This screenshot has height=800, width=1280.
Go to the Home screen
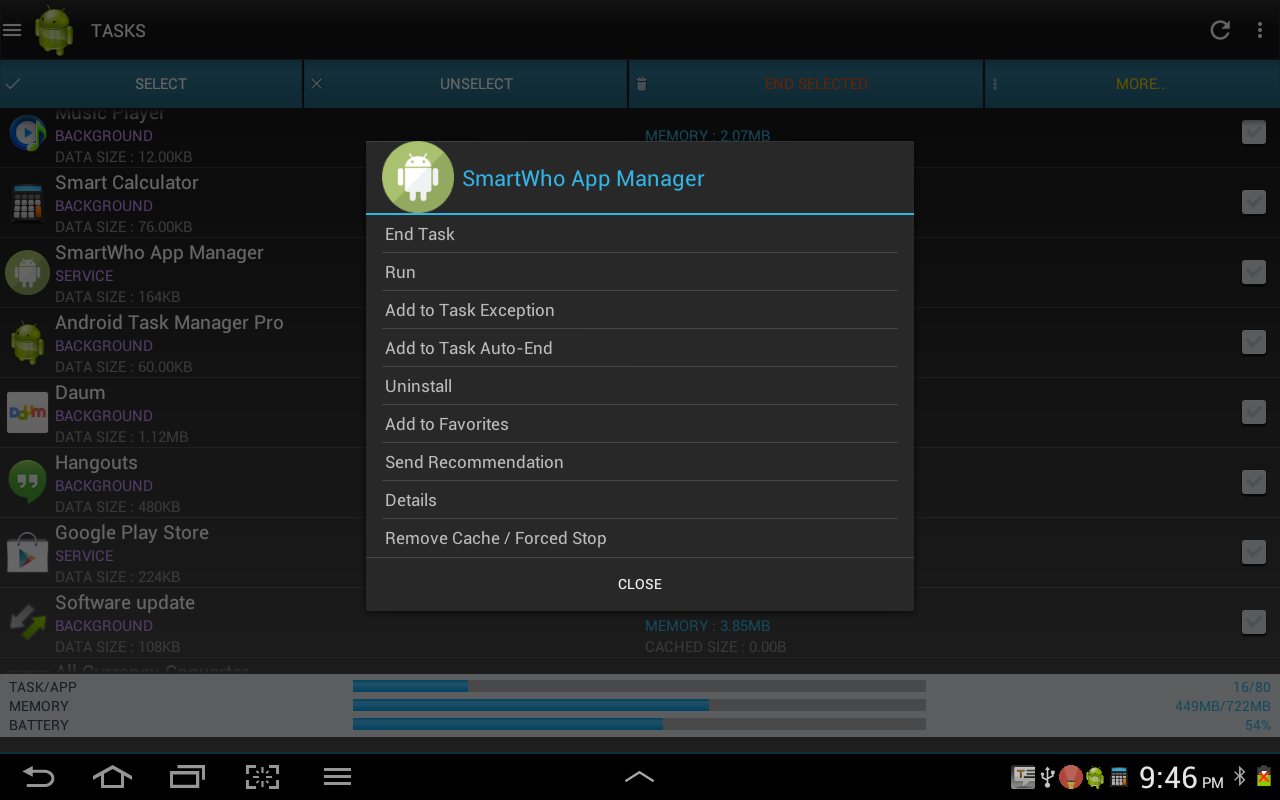[112, 776]
